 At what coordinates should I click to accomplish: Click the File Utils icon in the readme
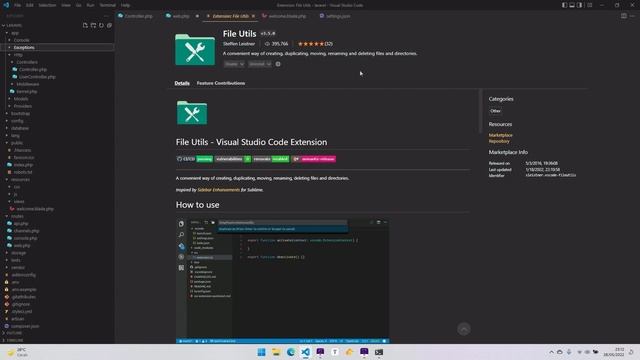point(192,113)
